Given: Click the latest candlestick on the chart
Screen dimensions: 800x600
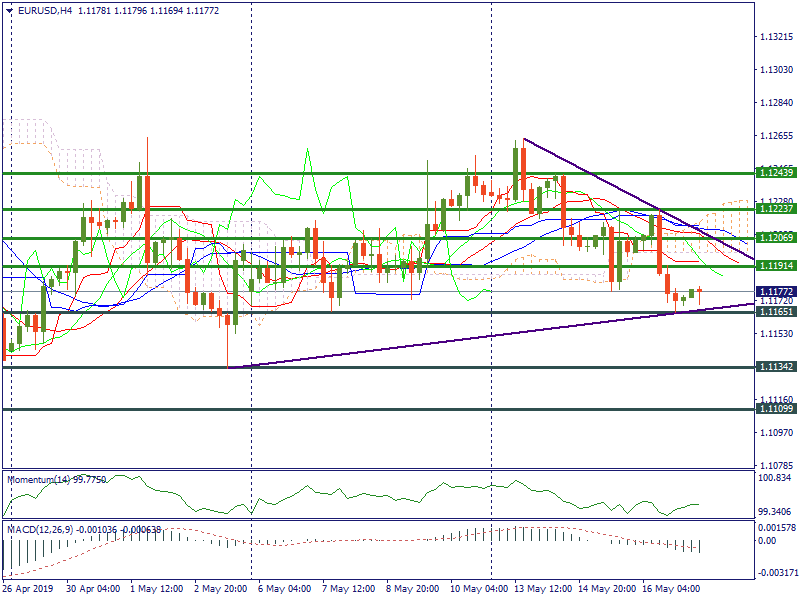Looking at the screenshot, I should [700, 292].
